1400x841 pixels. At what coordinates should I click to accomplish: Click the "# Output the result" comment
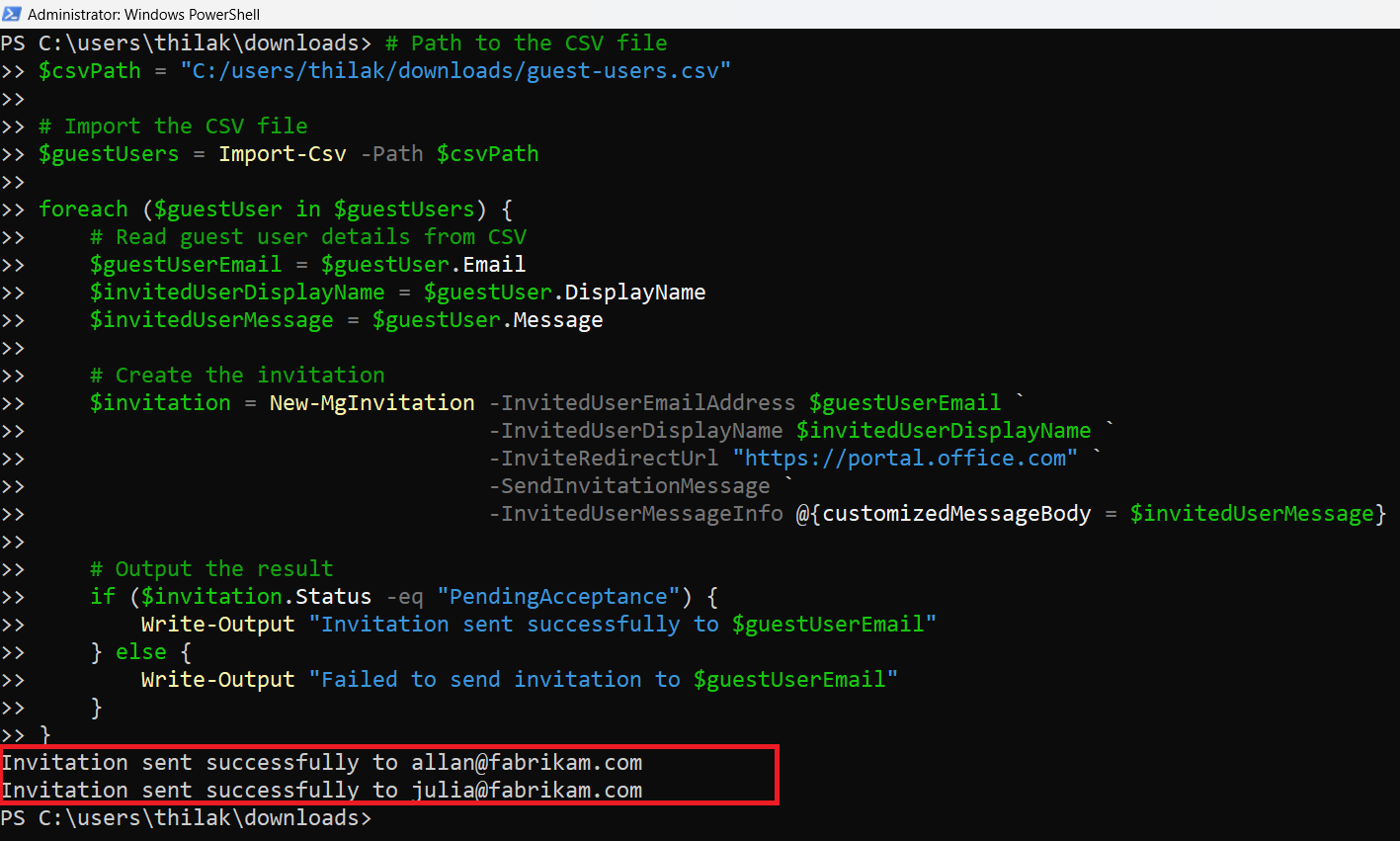click(x=211, y=569)
